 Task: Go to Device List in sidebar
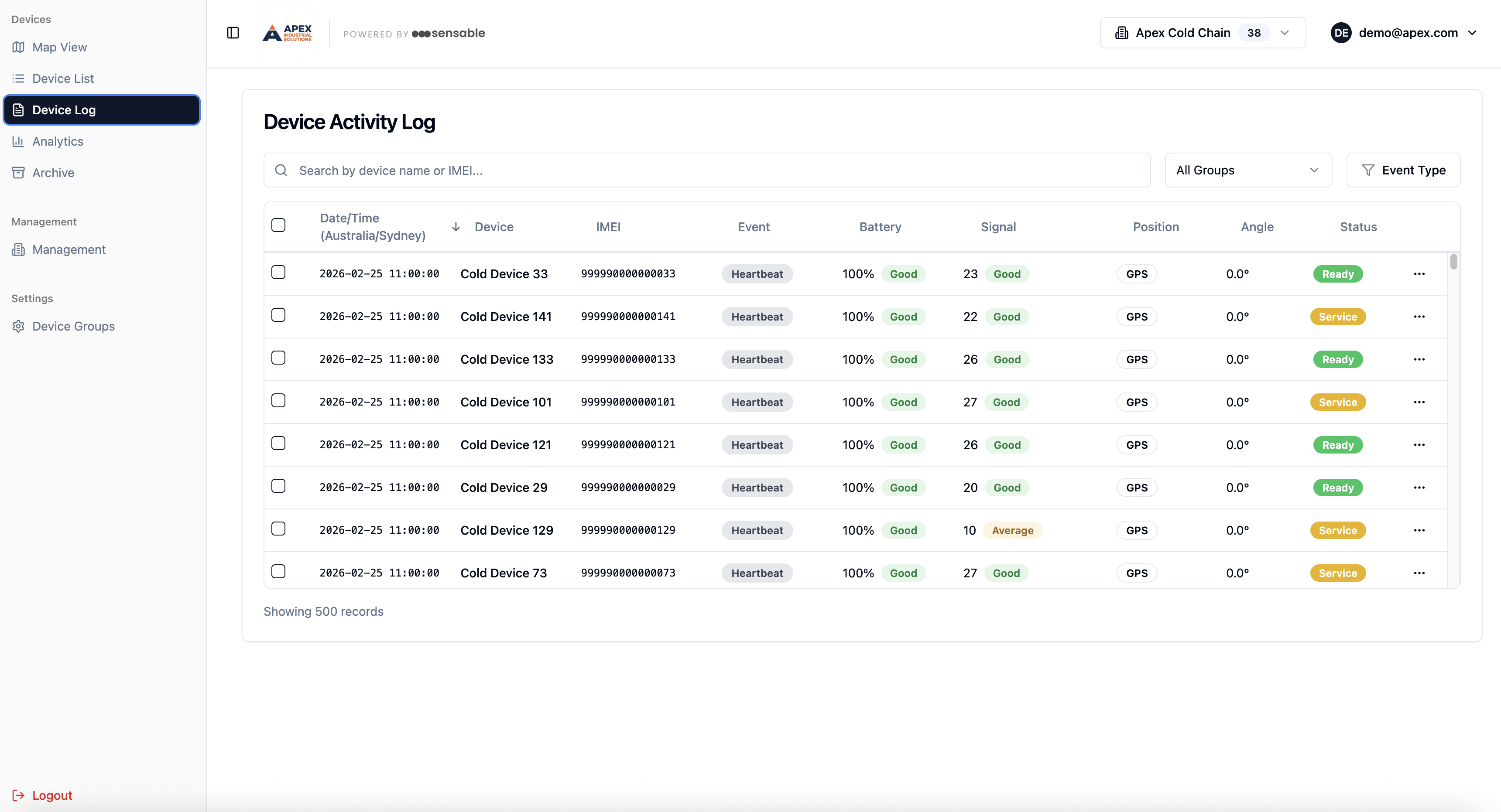coord(63,78)
